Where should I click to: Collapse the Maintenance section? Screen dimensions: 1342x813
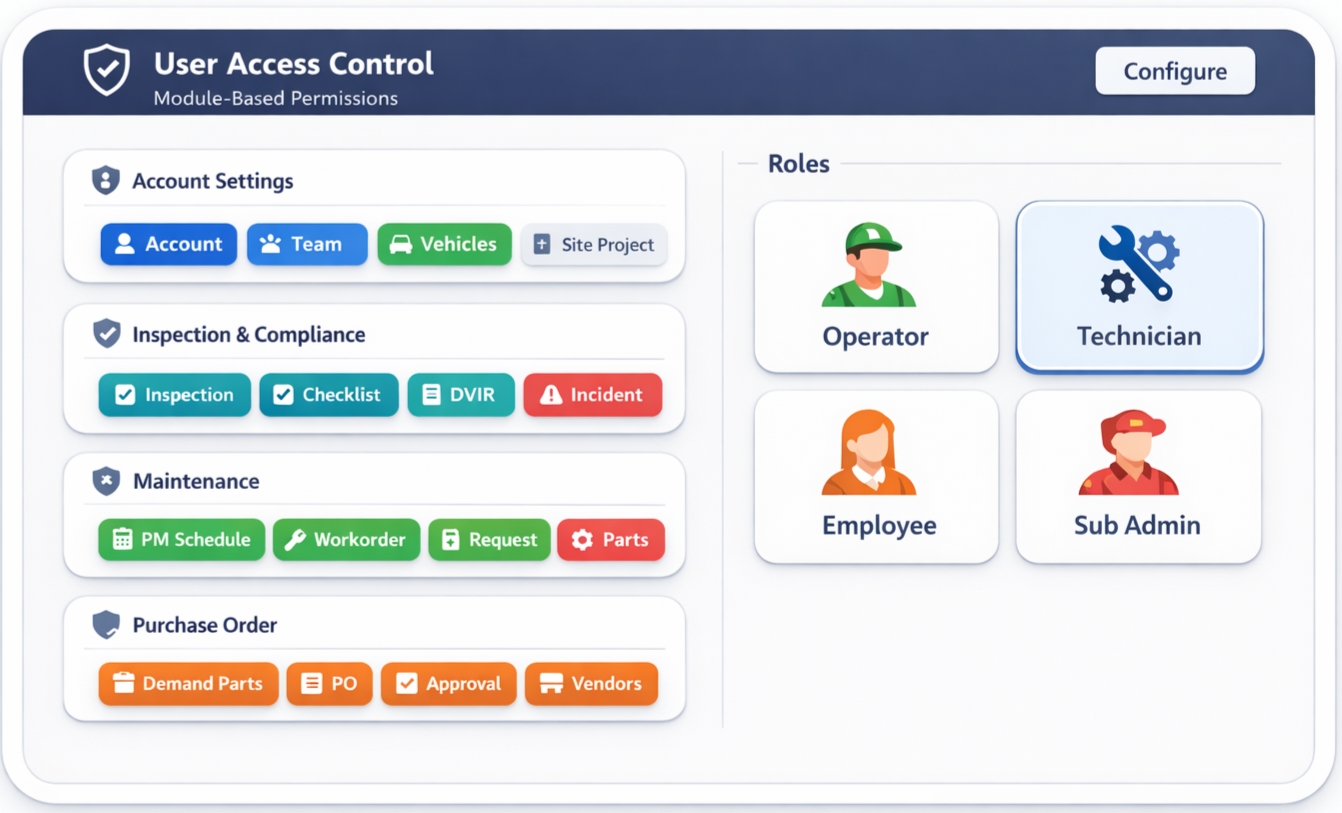click(196, 480)
